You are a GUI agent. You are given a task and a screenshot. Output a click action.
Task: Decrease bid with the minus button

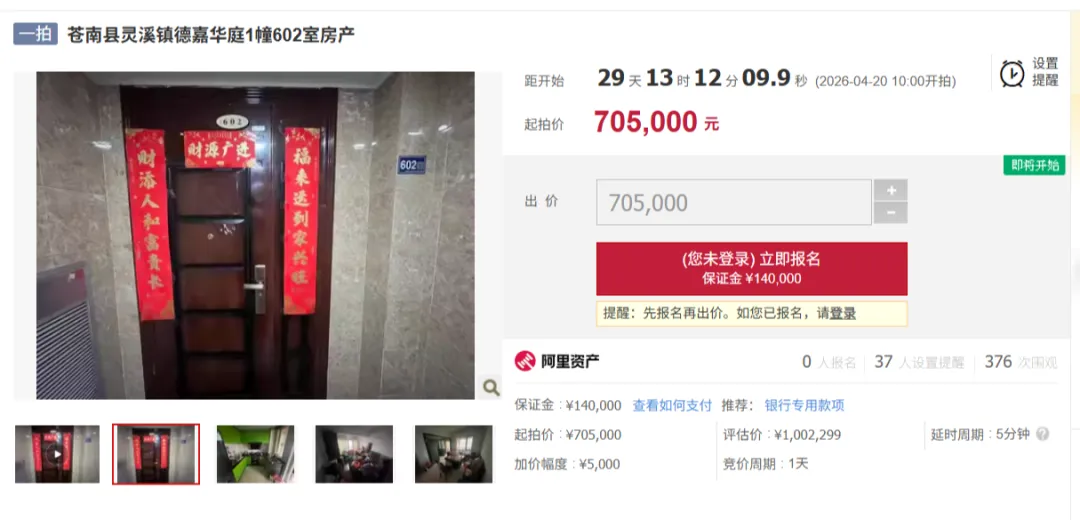(x=891, y=213)
